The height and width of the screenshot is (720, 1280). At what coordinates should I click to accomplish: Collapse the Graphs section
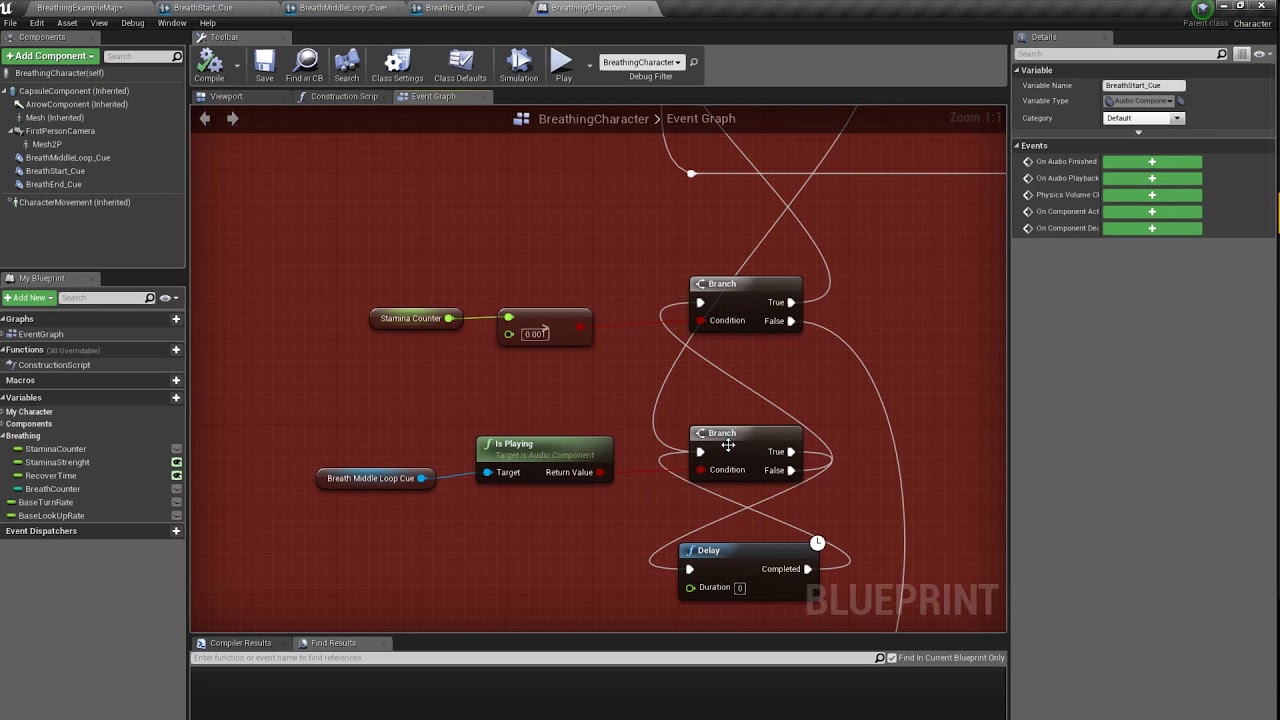(x=3, y=319)
